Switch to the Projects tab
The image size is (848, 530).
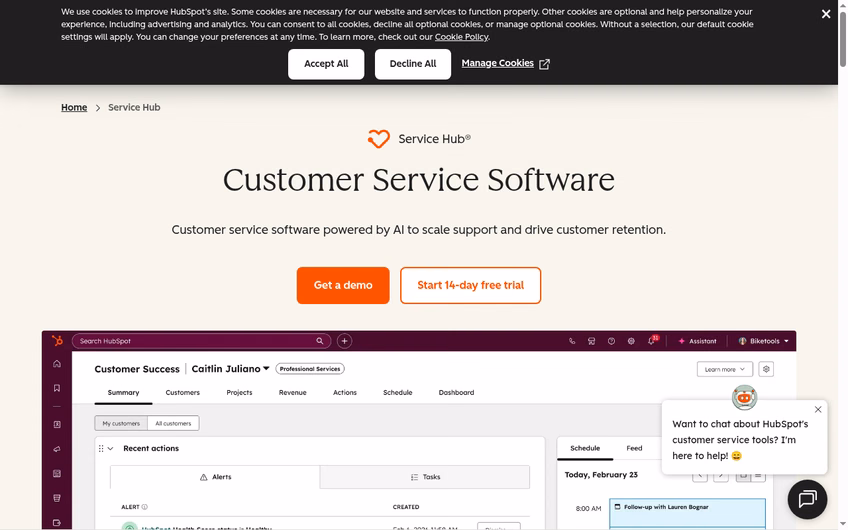pos(239,393)
